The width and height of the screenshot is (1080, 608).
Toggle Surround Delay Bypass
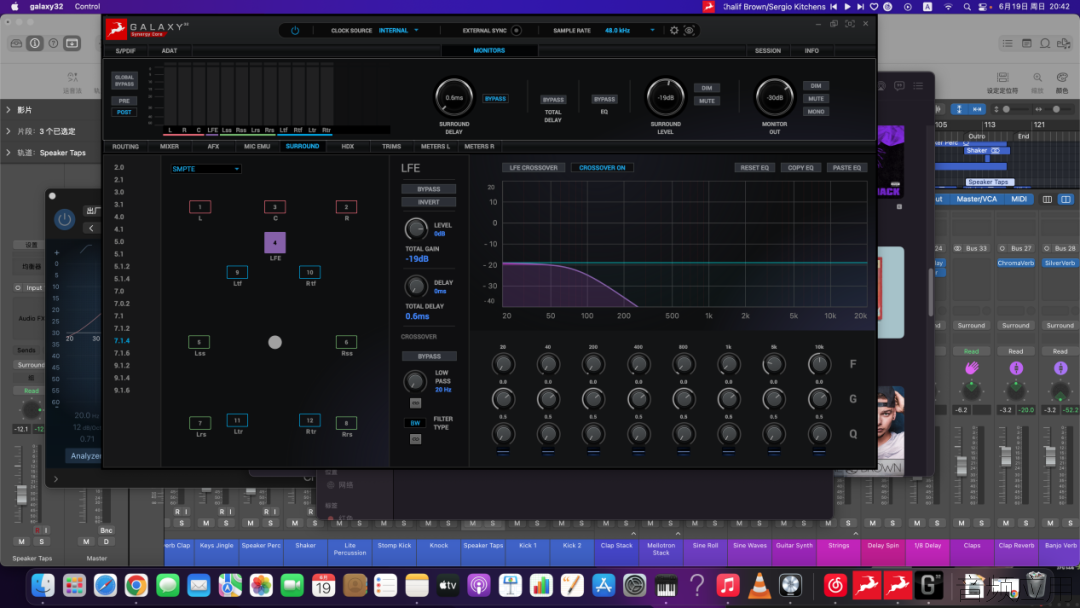[x=495, y=99]
